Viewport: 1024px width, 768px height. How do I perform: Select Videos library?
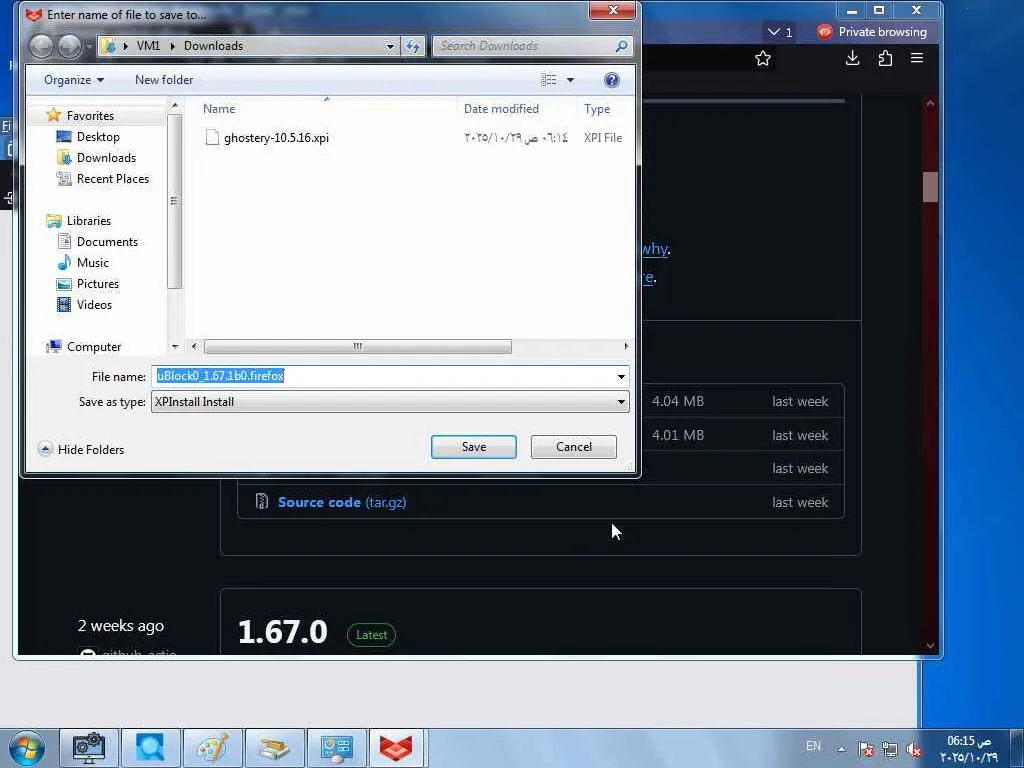click(x=94, y=304)
